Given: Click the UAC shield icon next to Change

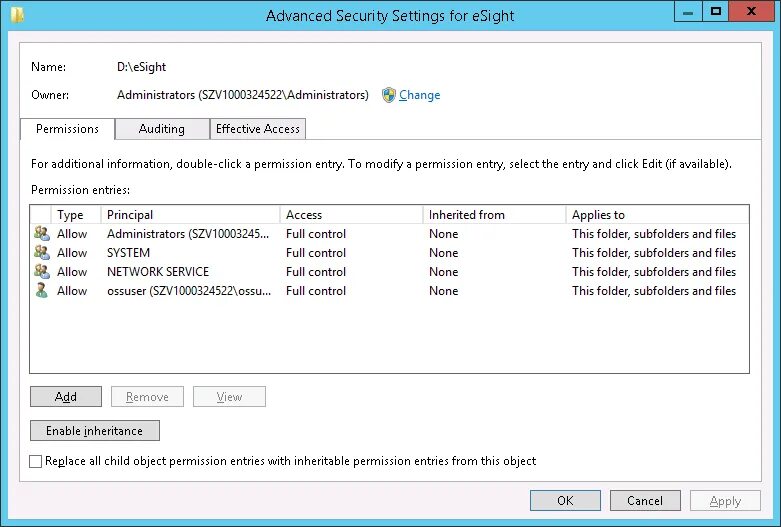Looking at the screenshot, I should click(x=389, y=95).
